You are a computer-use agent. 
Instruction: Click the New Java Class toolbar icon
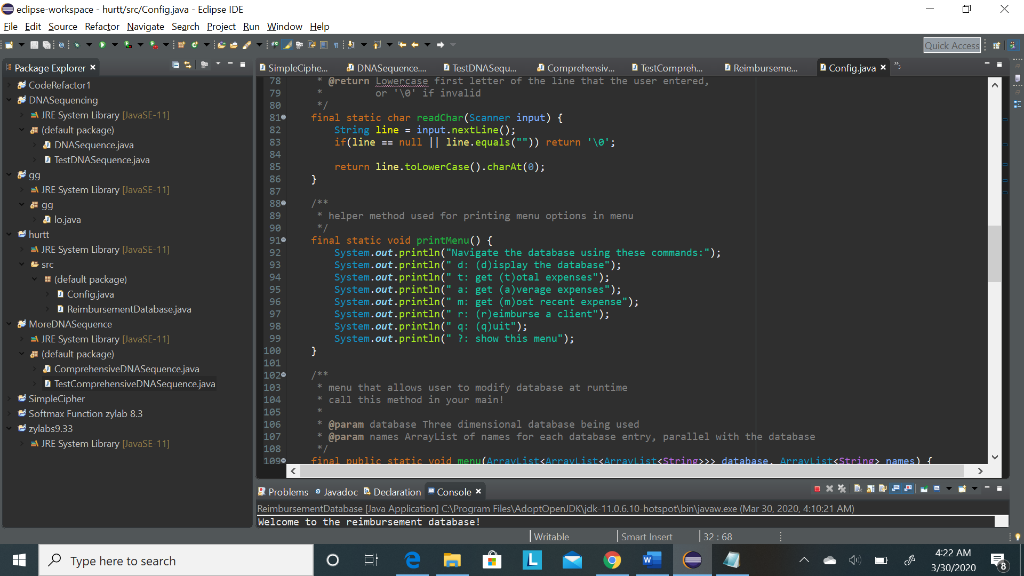point(195,45)
